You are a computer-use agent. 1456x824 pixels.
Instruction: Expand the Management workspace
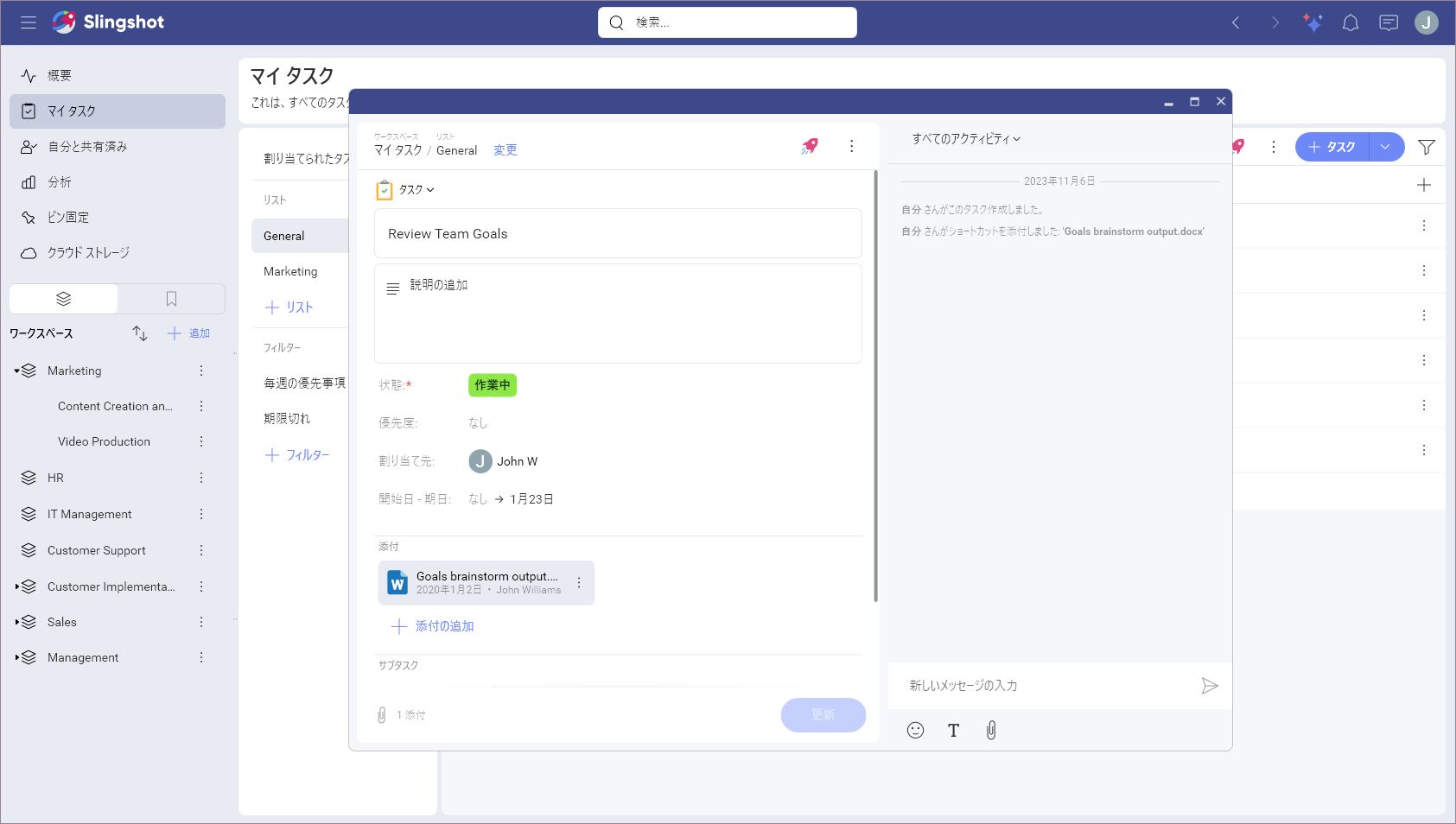pos(17,657)
